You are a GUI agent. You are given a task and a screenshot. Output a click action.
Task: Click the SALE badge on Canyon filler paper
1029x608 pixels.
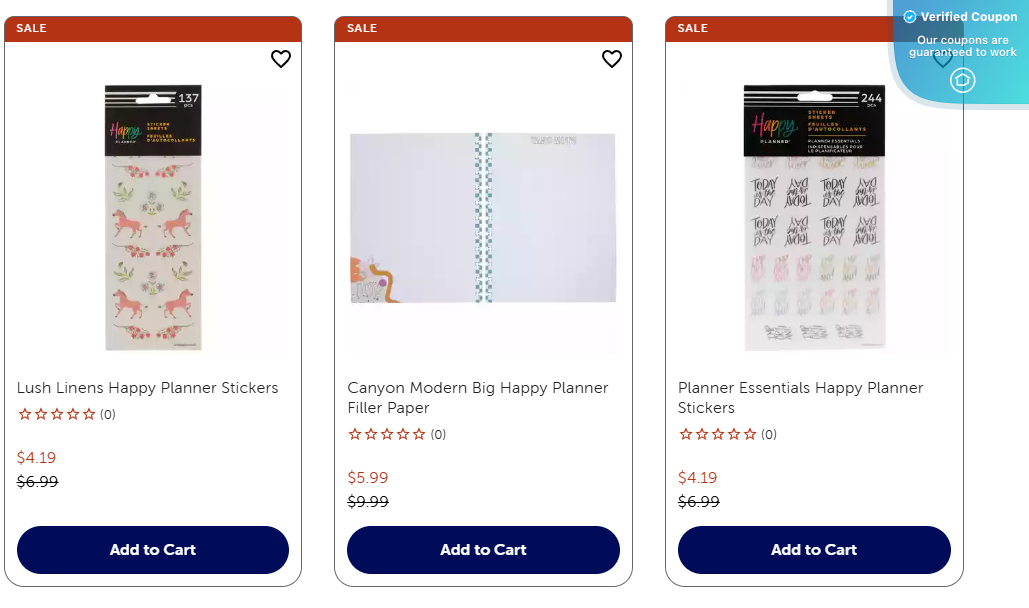coord(362,27)
